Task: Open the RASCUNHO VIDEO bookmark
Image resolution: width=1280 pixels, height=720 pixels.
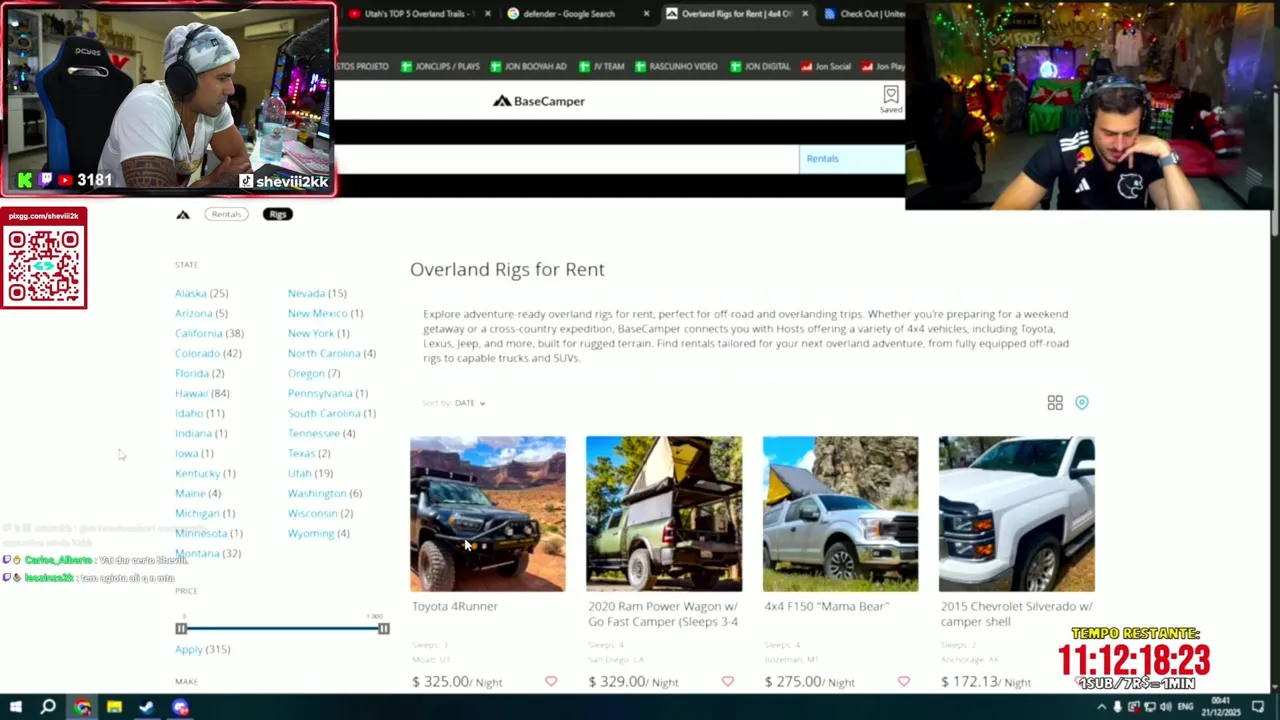Action: (x=676, y=66)
